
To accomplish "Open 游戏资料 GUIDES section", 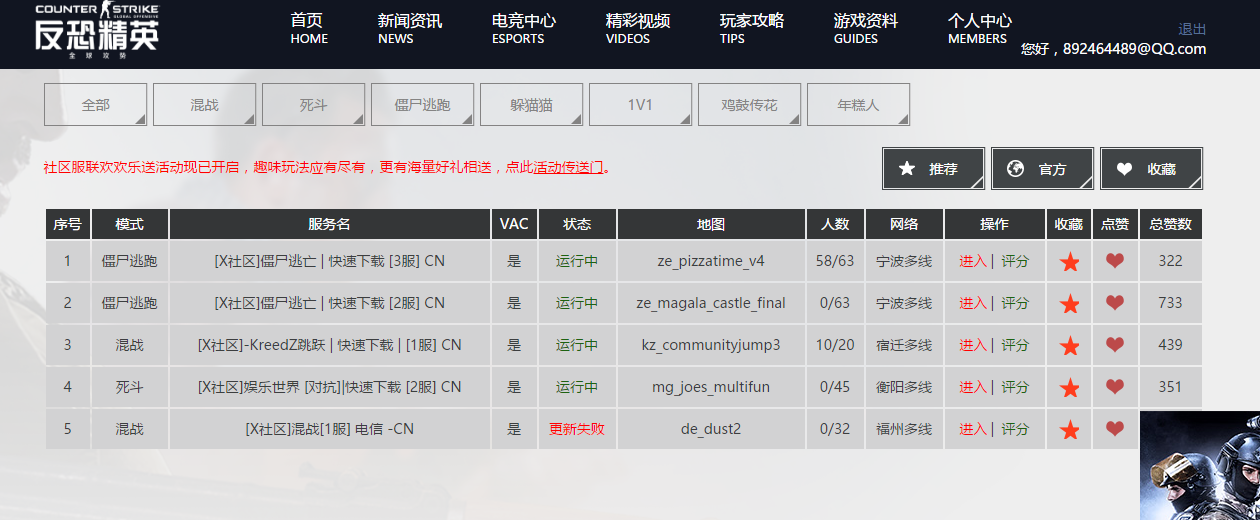I will tap(866, 29).
